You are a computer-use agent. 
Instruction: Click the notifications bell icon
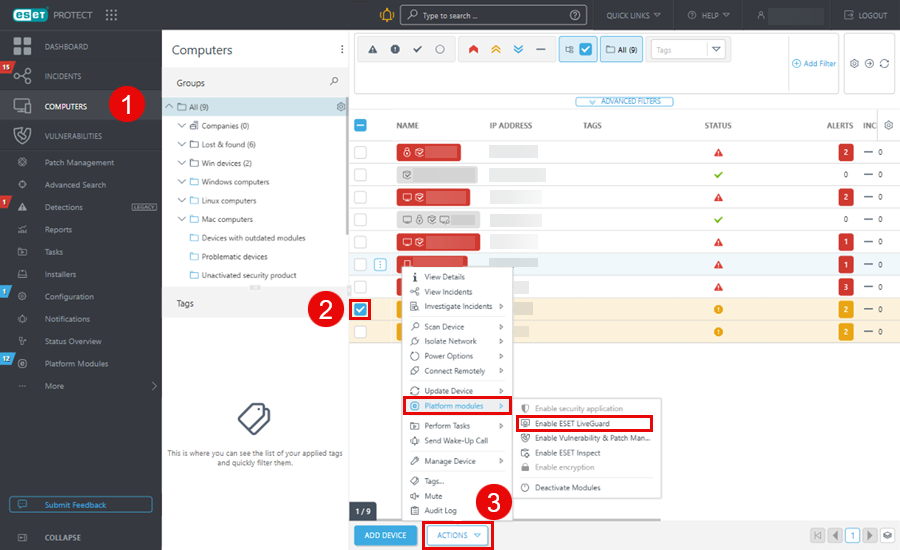point(387,15)
